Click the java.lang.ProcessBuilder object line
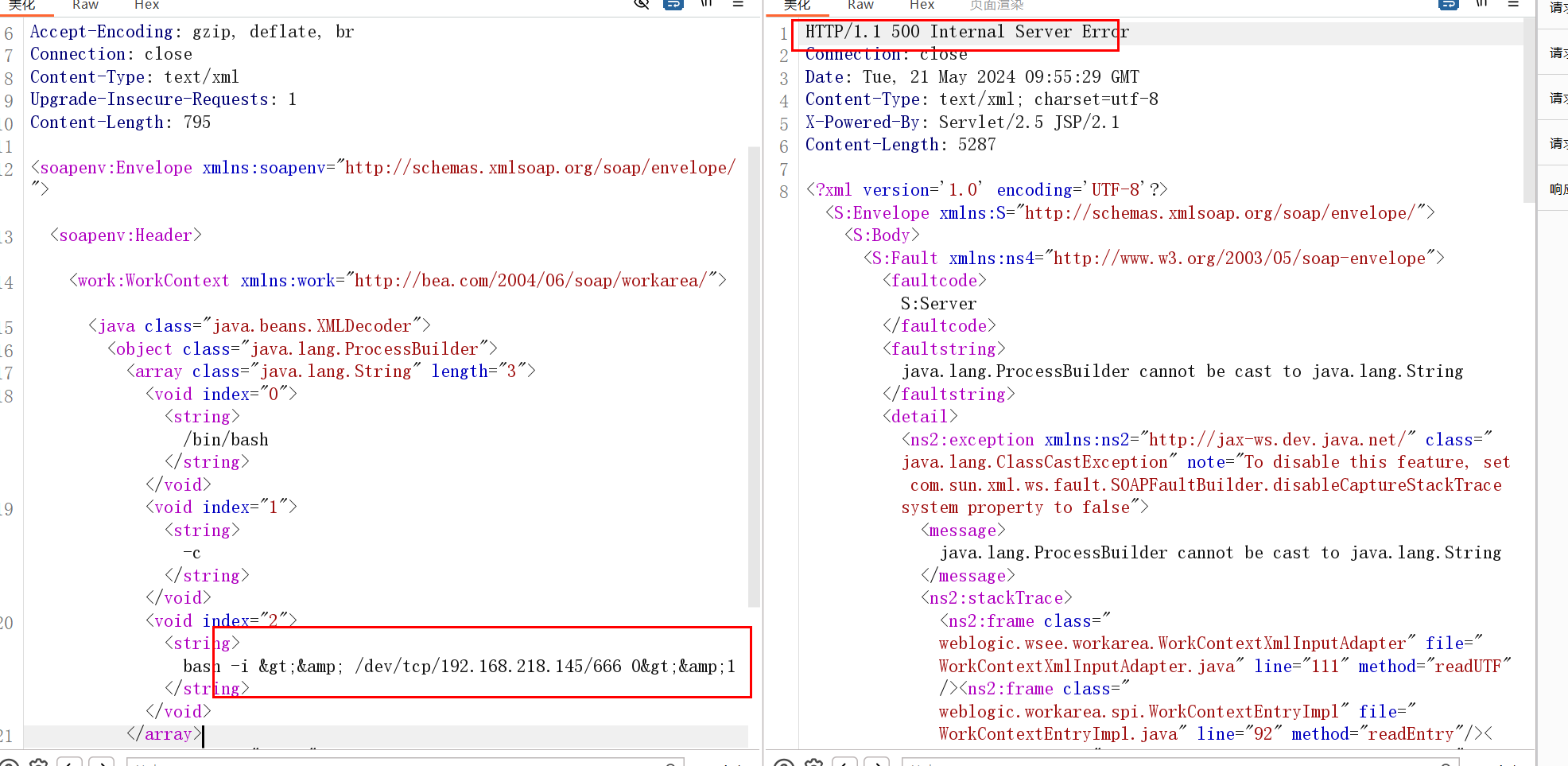The width and height of the screenshot is (1568, 766). (x=302, y=349)
